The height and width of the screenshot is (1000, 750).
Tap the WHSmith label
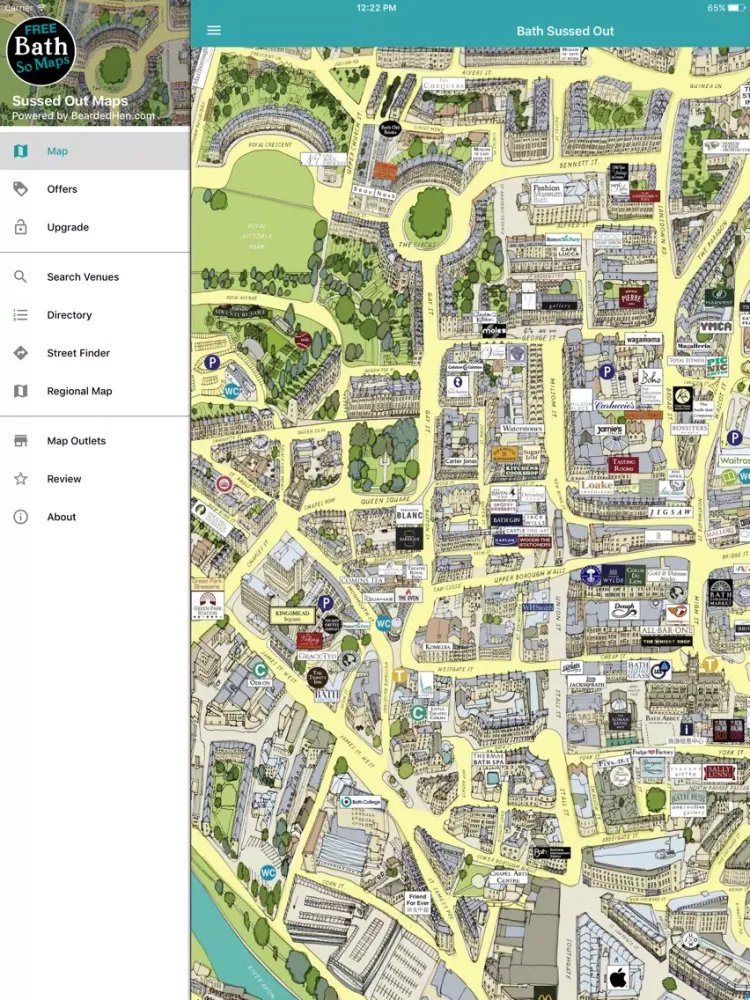[x=538, y=608]
